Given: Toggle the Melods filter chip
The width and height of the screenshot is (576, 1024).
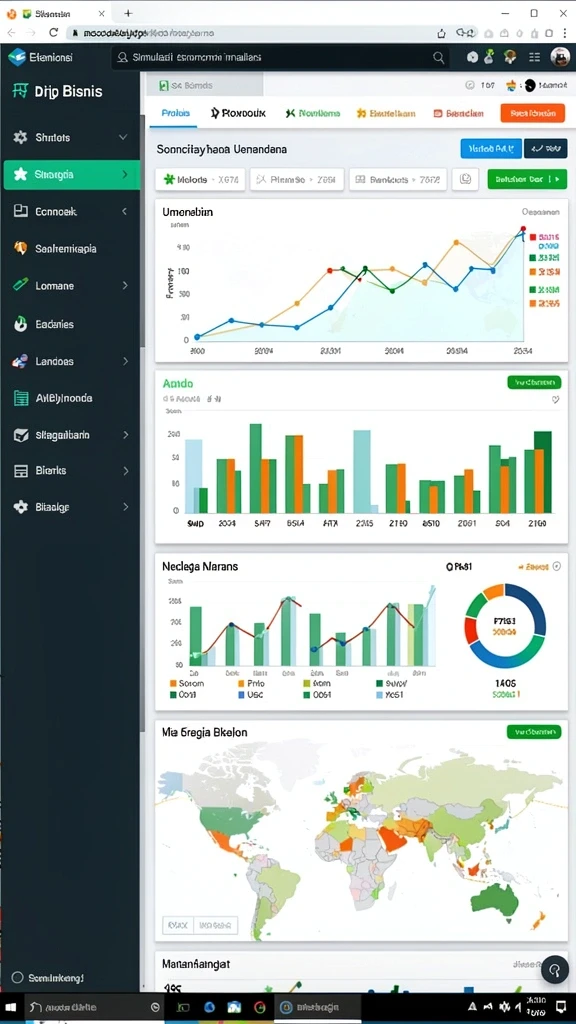Looking at the screenshot, I should point(200,179).
